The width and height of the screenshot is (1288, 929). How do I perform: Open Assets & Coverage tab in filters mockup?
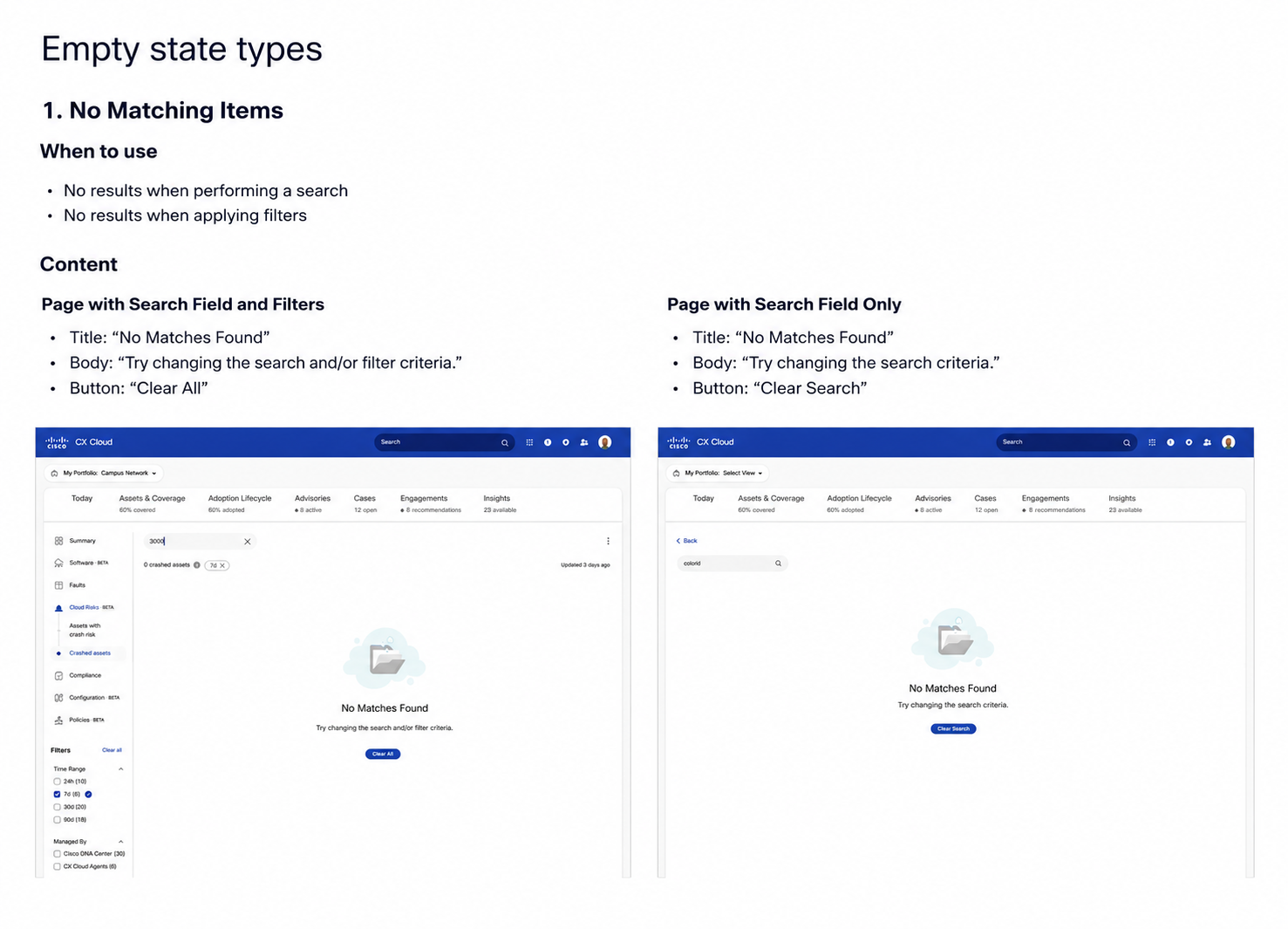152,503
